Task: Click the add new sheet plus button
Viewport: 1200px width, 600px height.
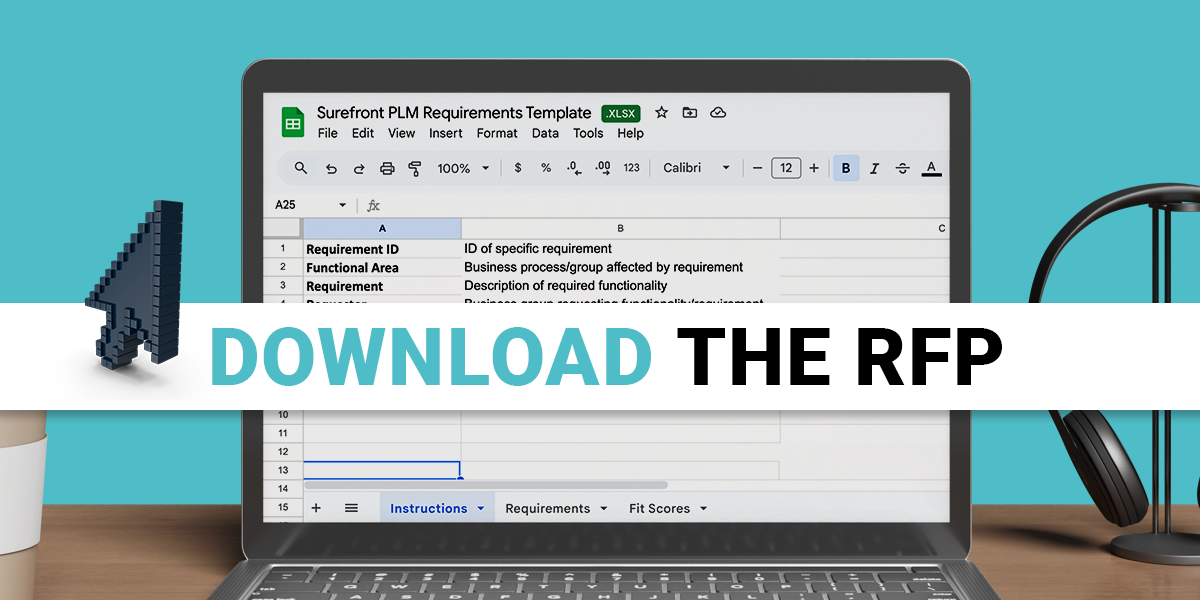Action: 316,508
